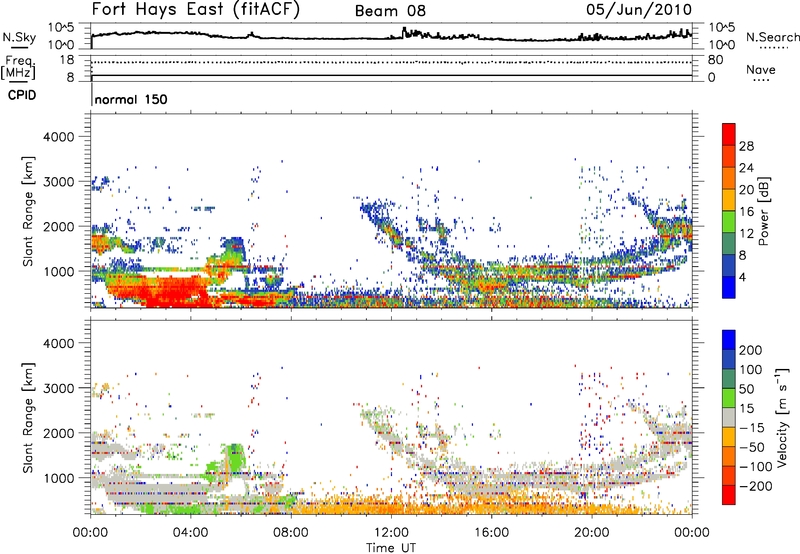The image size is (800, 554).
Task: Click the '80' Nave axis value
Action: [715, 60]
